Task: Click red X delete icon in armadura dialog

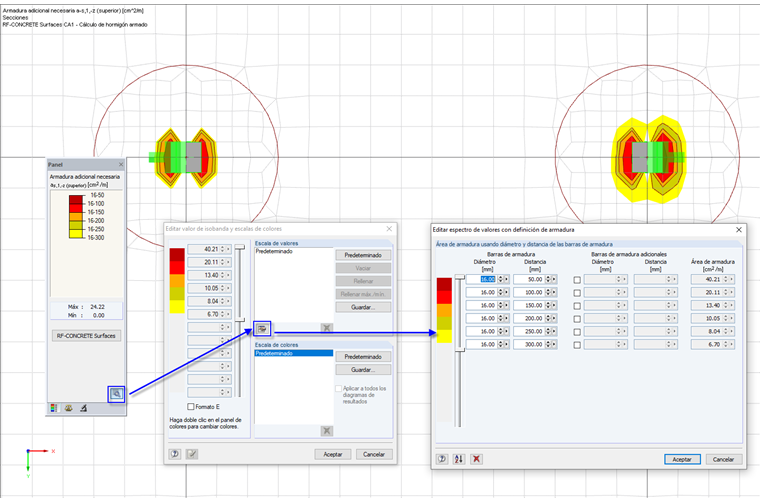Action: point(476,459)
